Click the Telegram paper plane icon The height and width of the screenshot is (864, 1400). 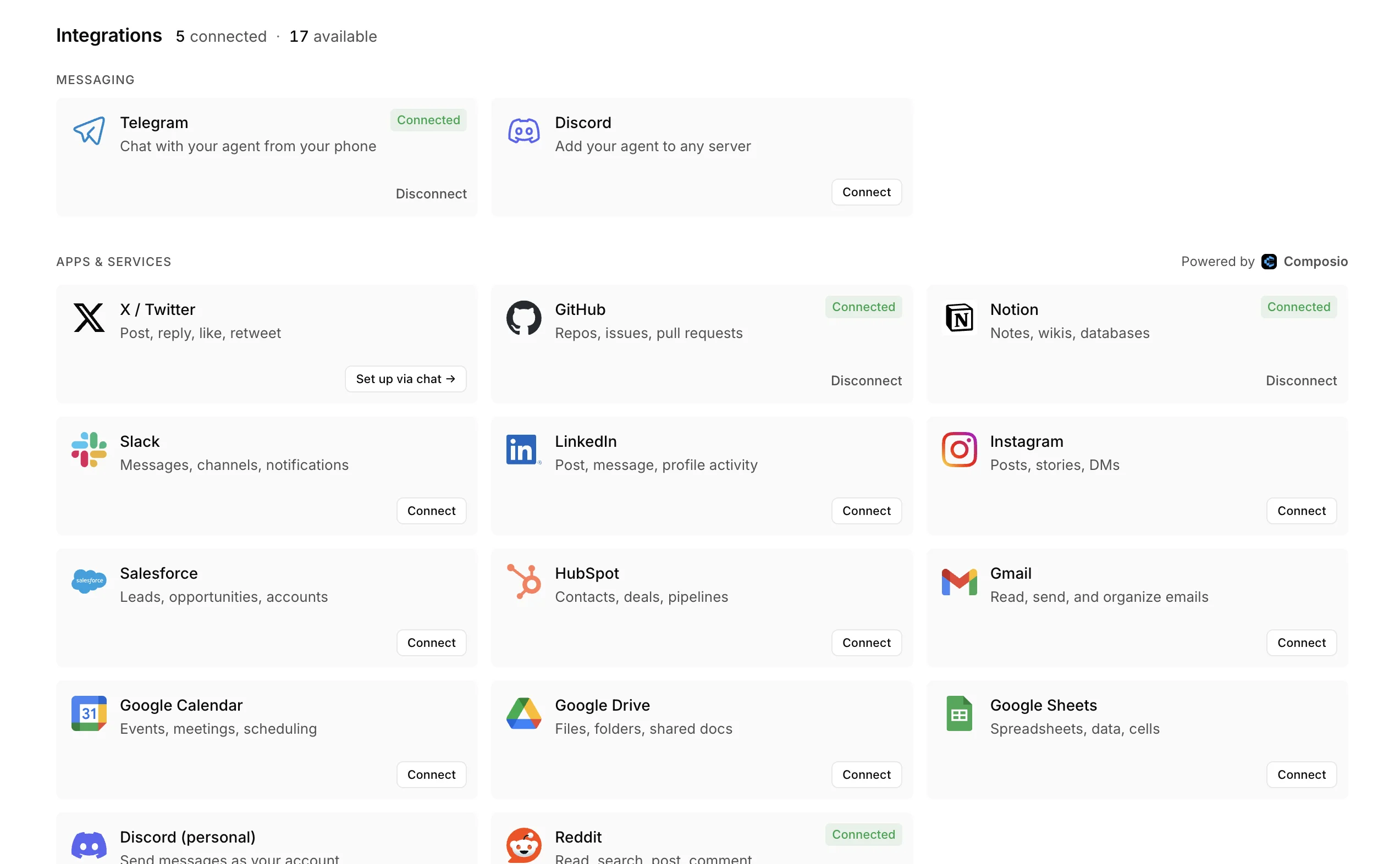pyautogui.click(x=89, y=131)
